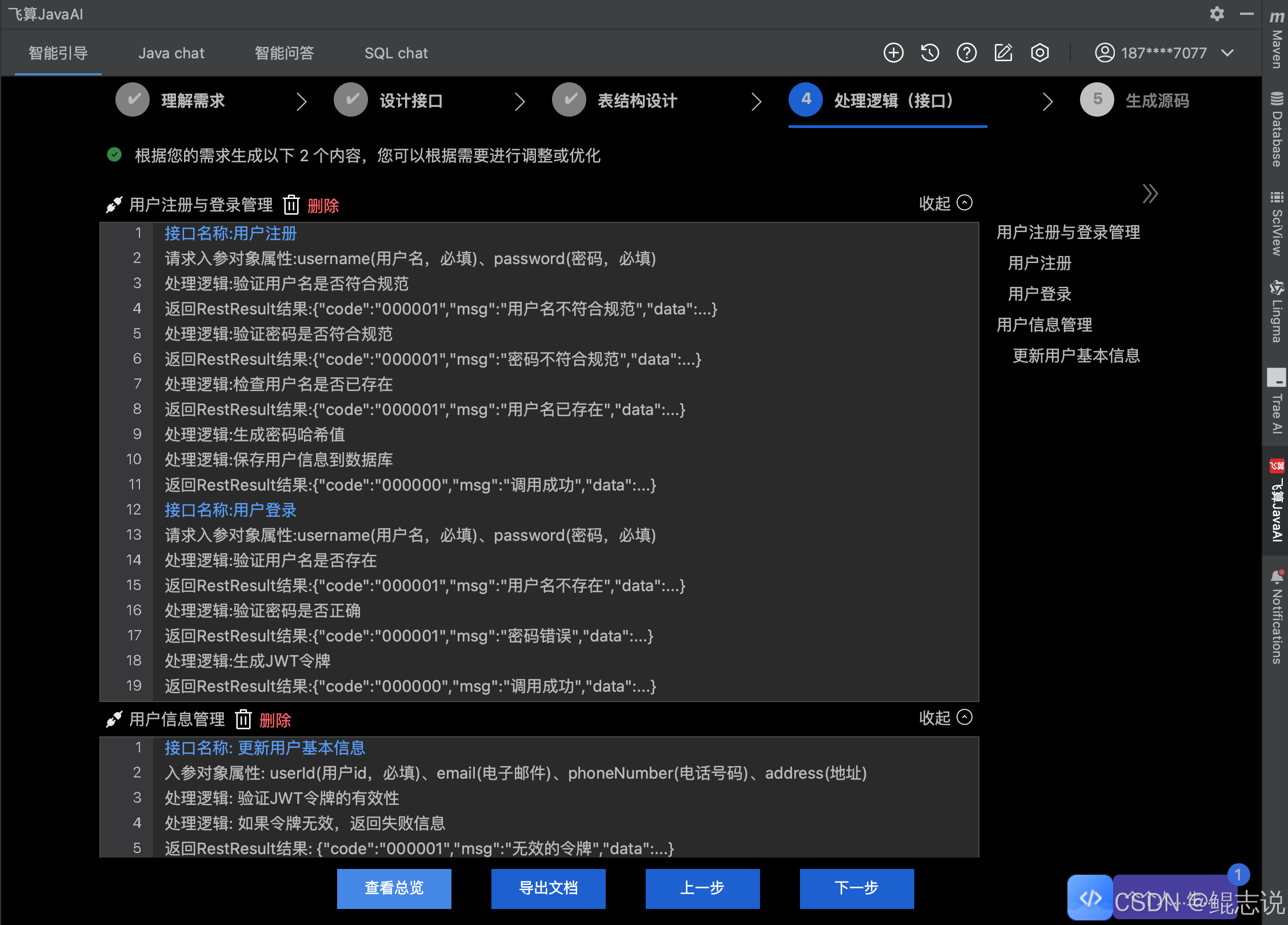The width and height of the screenshot is (1288, 925).
Task: Select outline item 用户信息管理
Action: (x=1044, y=325)
